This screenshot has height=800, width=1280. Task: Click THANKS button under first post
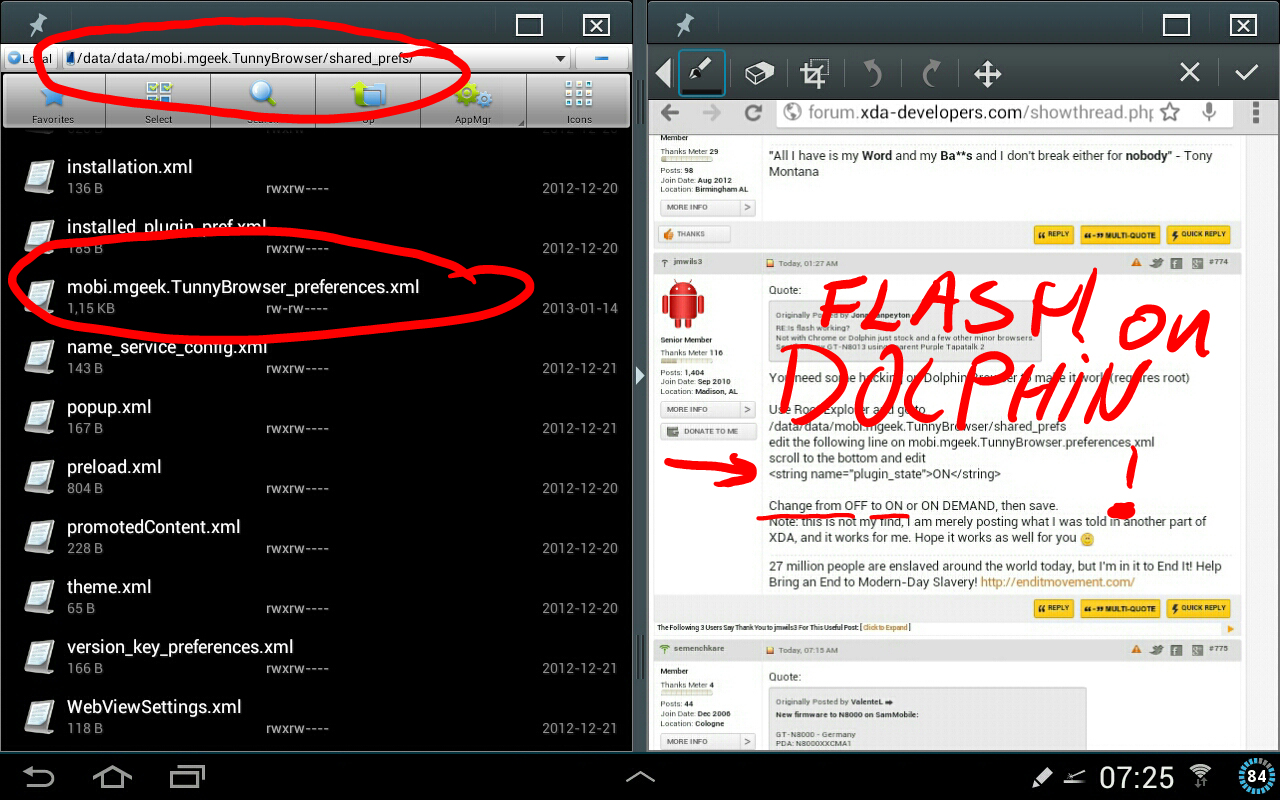coord(694,234)
